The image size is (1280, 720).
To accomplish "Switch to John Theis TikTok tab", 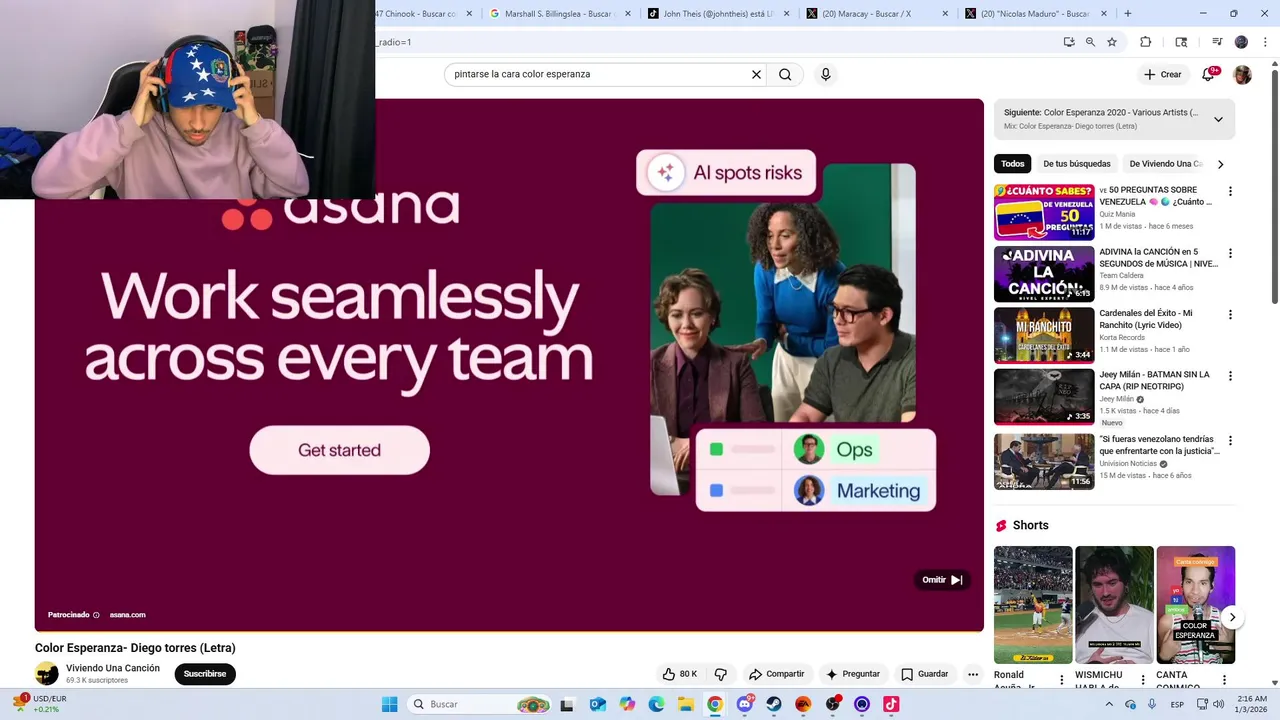I will coord(719,14).
